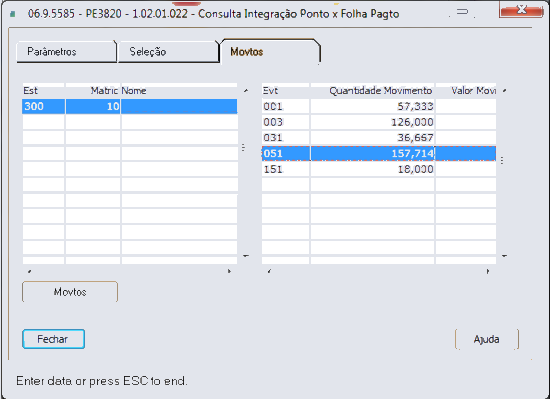Select the Movtos tab at top
This screenshot has width=550, height=399.
(270, 52)
